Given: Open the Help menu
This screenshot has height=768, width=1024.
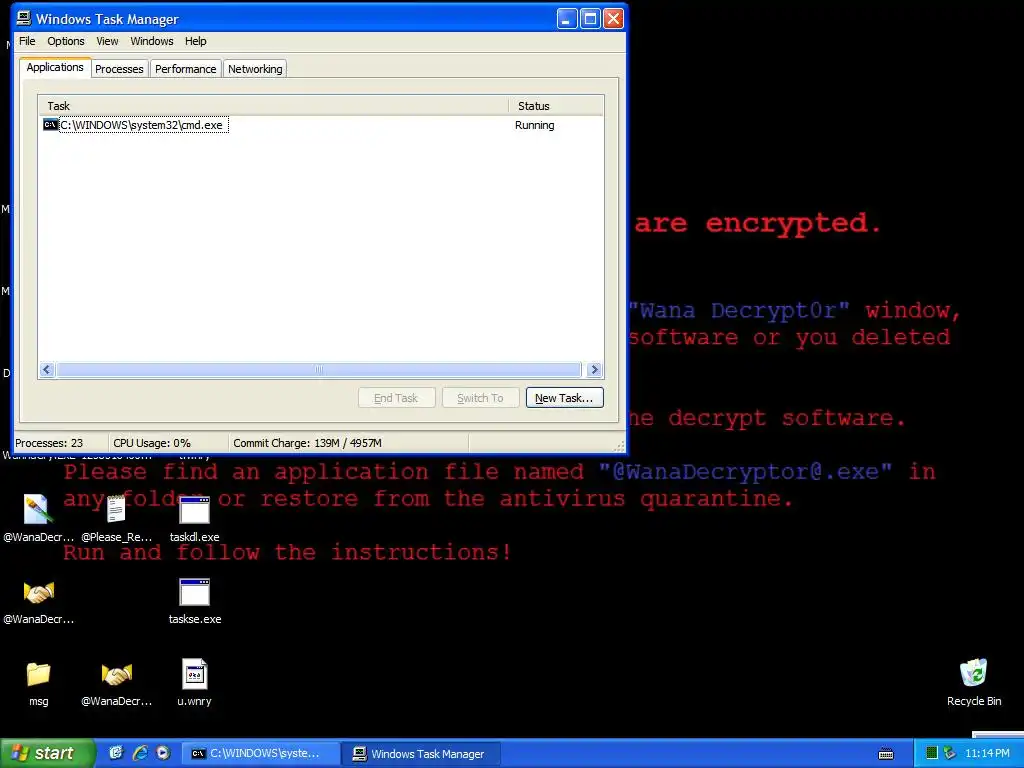Looking at the screenshot, I should pos(195,41).
